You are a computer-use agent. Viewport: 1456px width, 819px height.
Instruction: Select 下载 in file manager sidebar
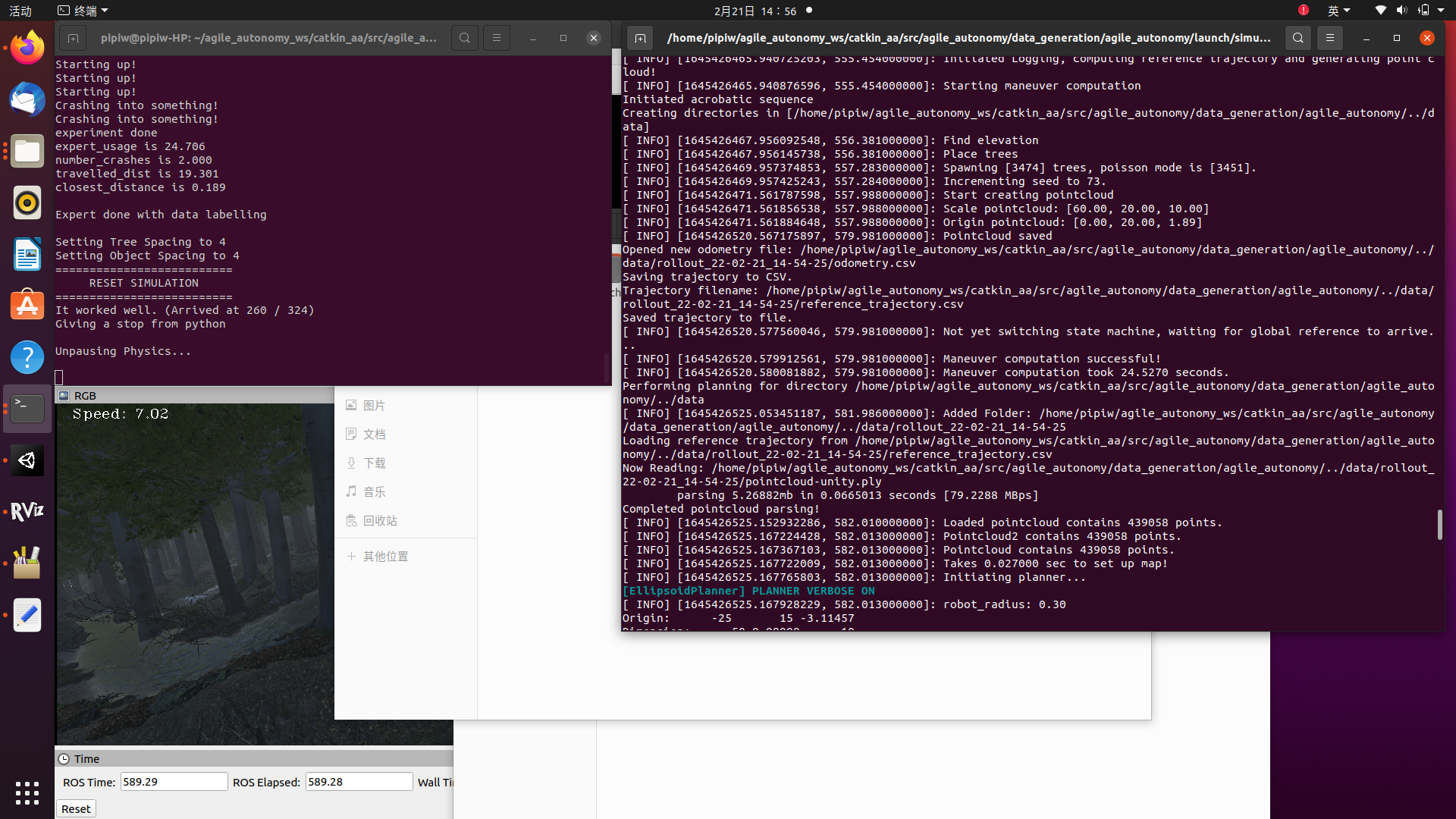pyautogui.click(x=374, y=463)
